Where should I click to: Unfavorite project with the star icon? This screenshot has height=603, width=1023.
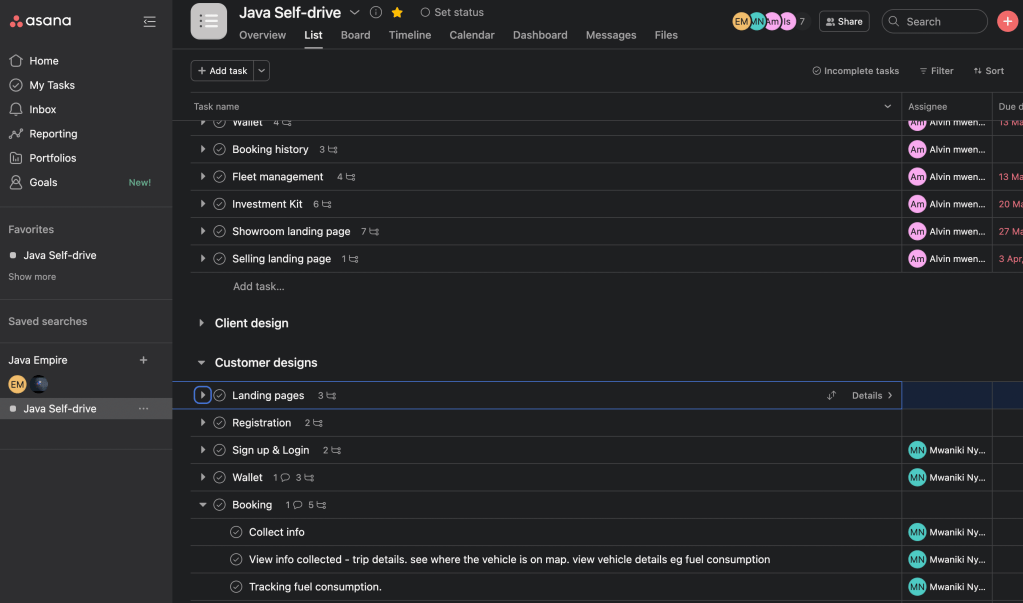(397, 13)
